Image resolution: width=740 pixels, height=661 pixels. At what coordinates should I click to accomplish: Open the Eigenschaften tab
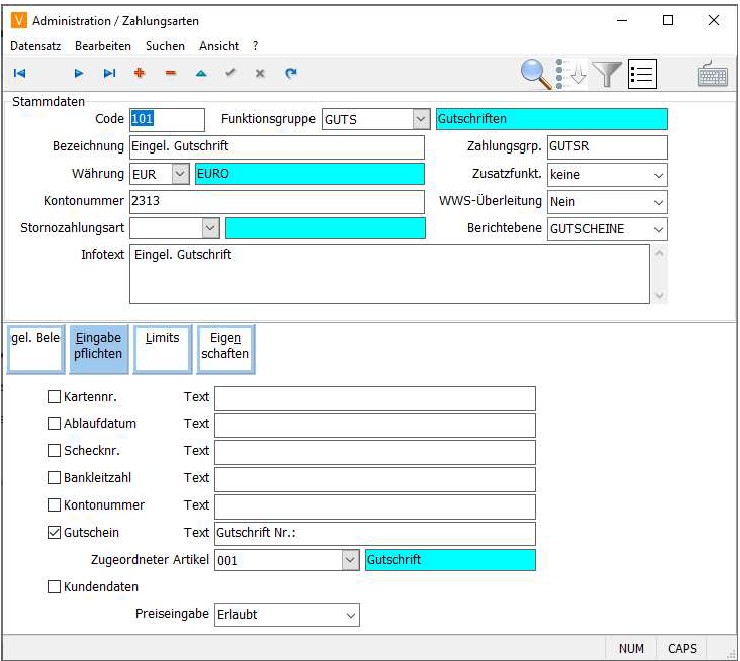(x=225, y=347)
